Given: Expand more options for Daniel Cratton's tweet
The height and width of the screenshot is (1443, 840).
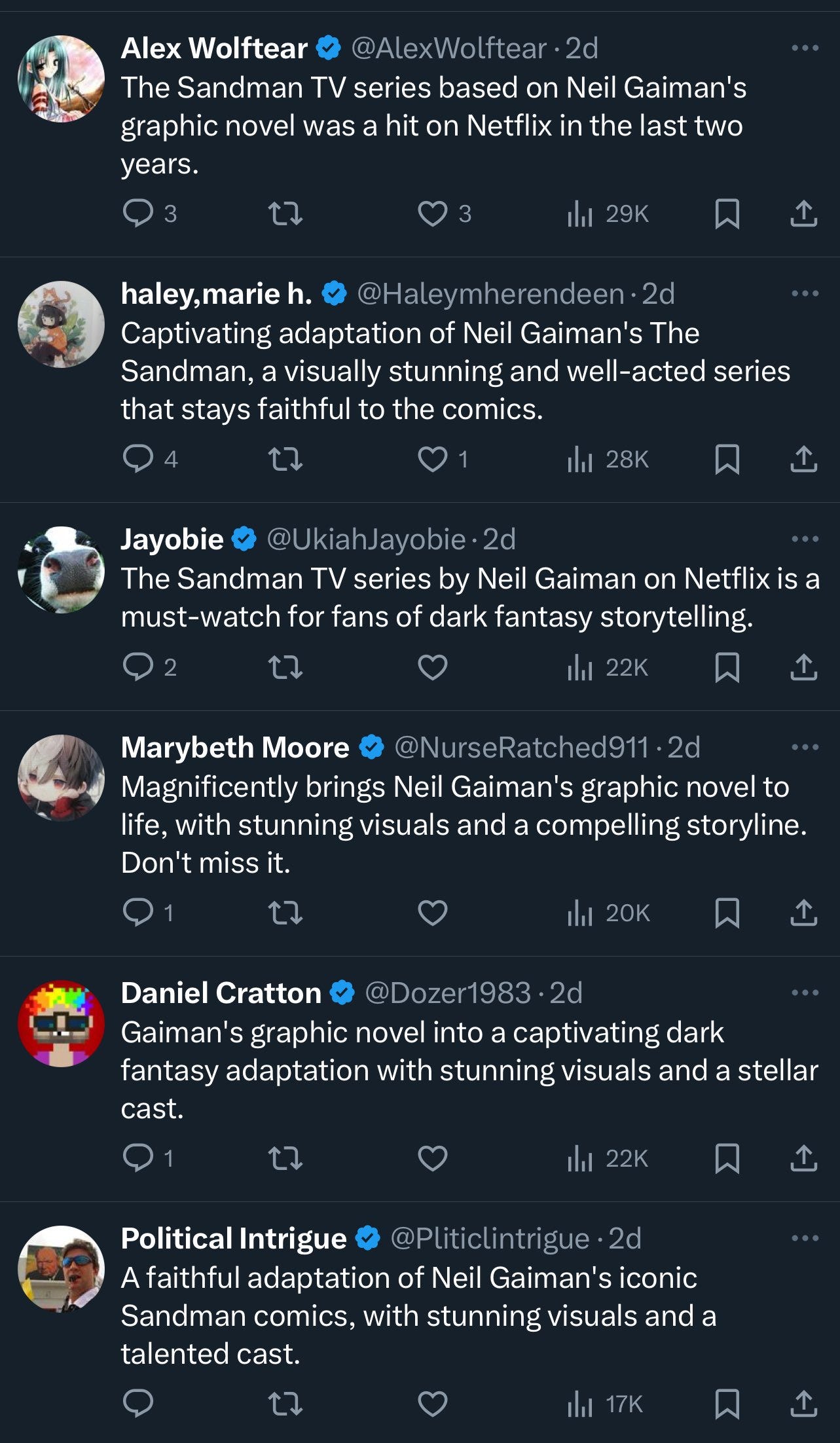Looking at the screenshot, I should click(x=805, y=993).
